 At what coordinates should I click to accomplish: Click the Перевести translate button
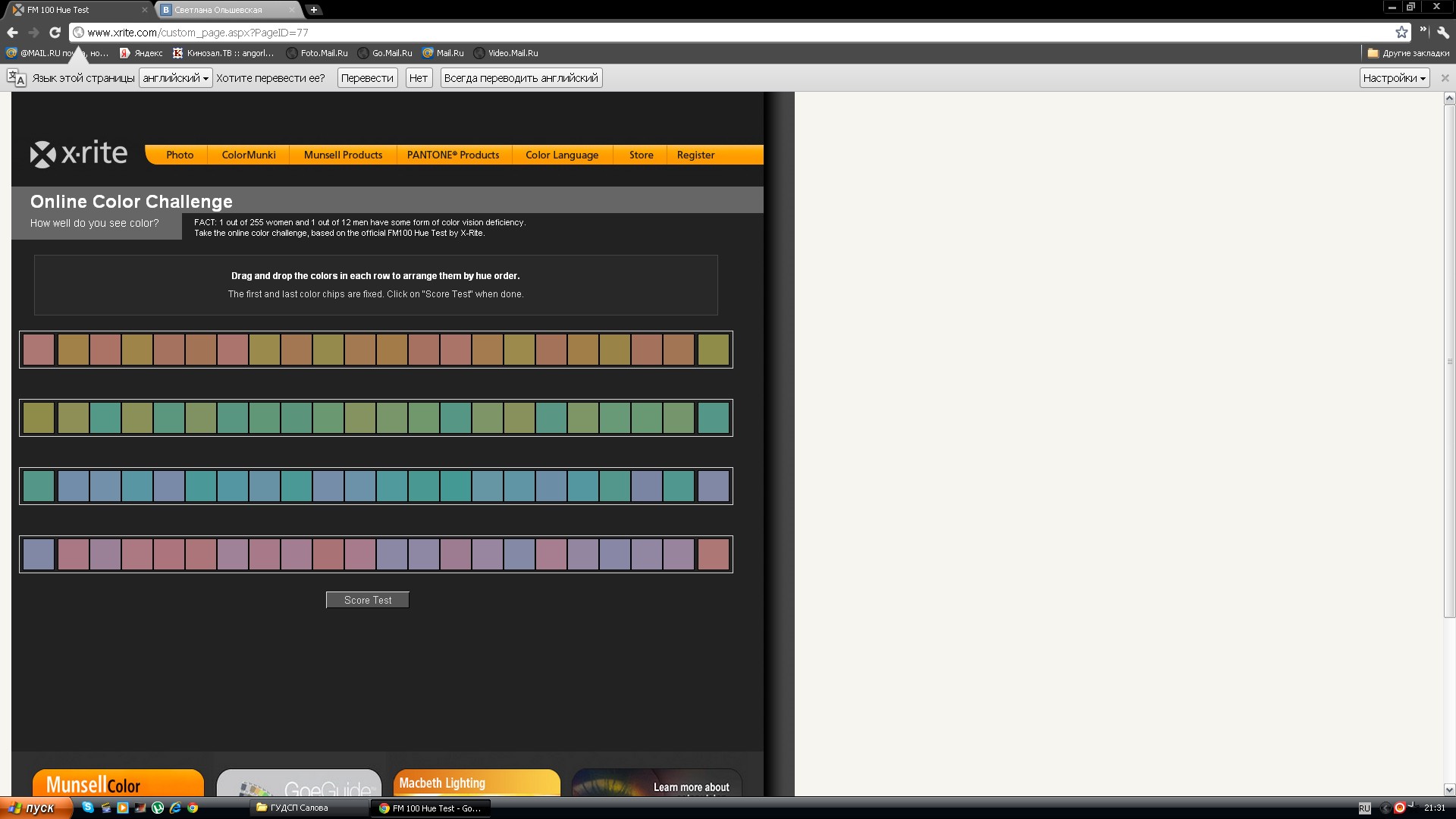tap(367, 78)
